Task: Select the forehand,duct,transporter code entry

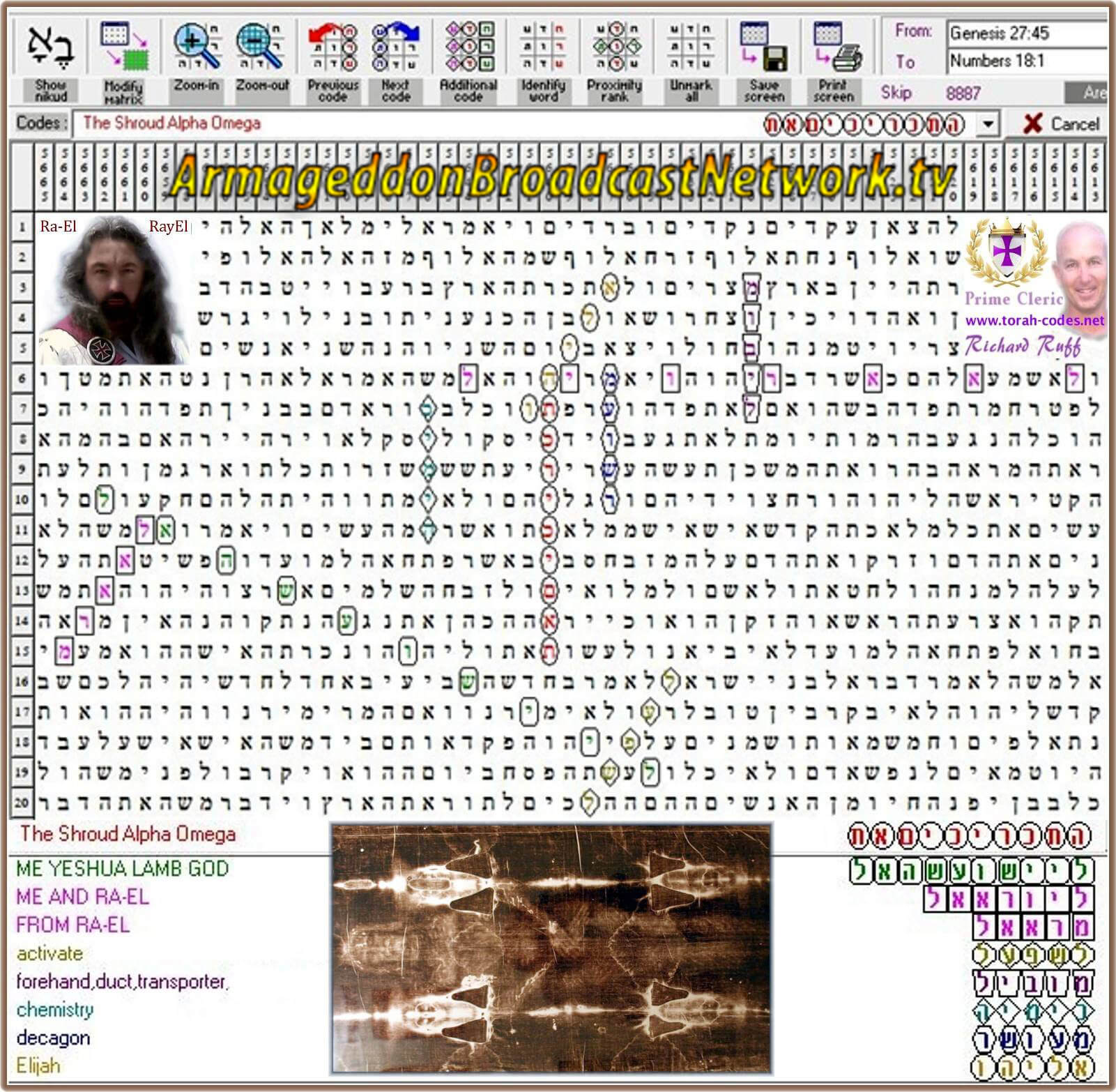Action: (122, 982)
